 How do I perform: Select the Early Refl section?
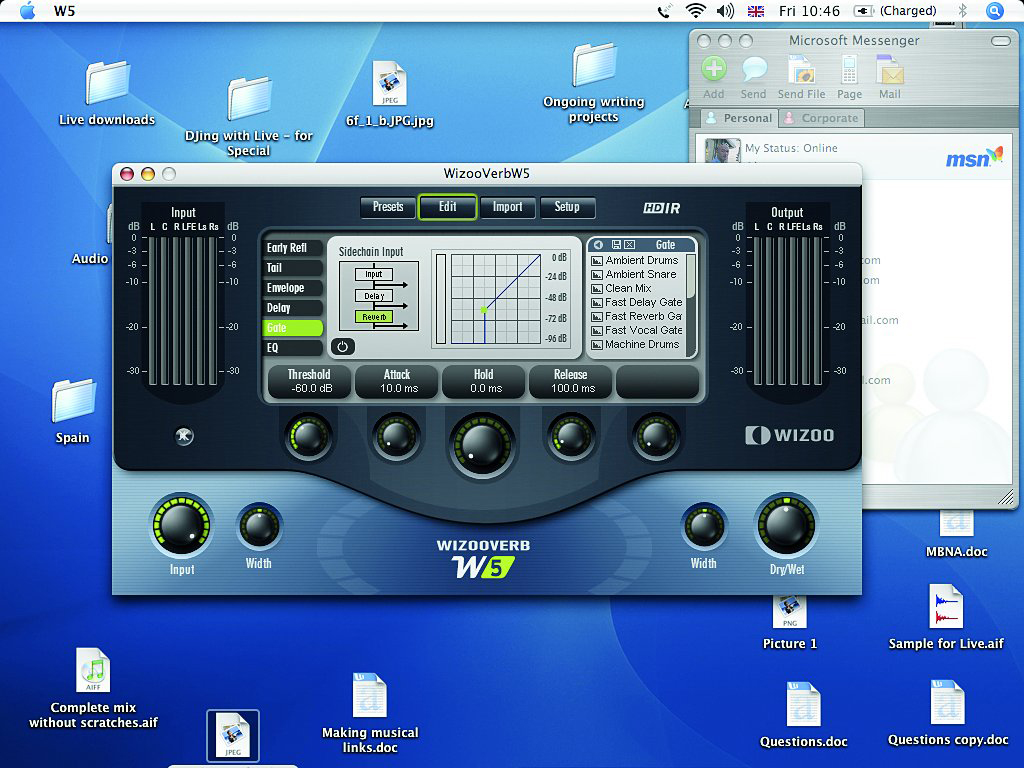293,248
